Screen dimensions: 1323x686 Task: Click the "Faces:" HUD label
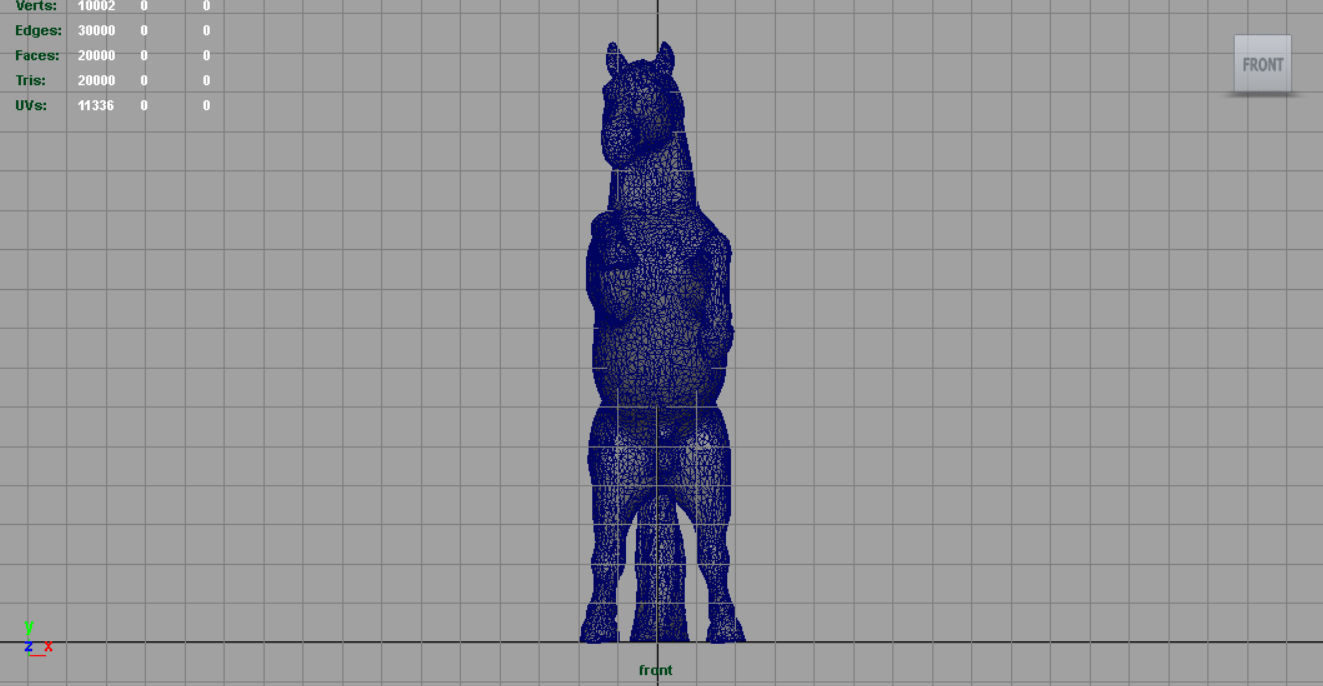(x=37, y=56)
